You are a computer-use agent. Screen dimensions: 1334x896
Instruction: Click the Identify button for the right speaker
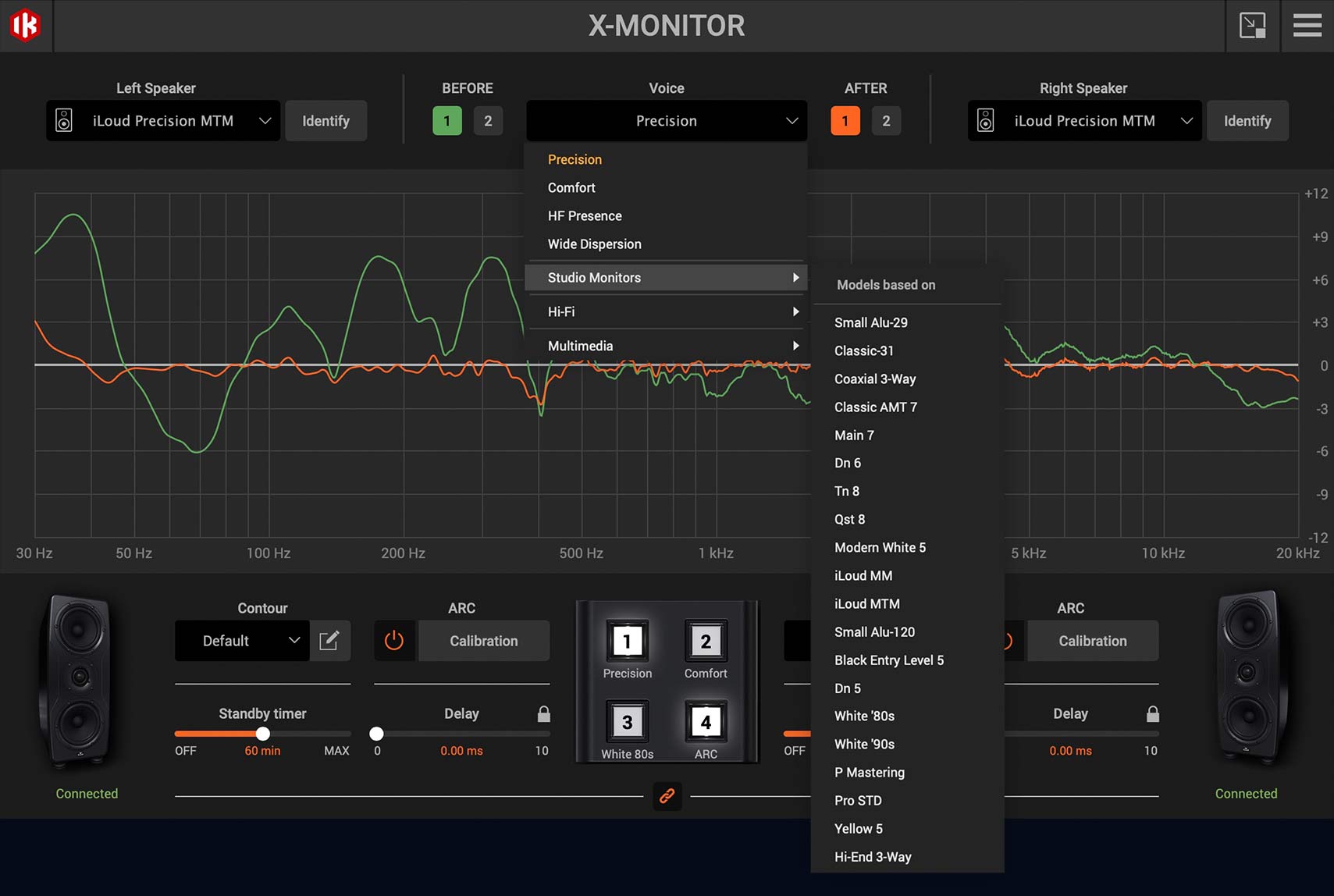tap(1247, 120)
